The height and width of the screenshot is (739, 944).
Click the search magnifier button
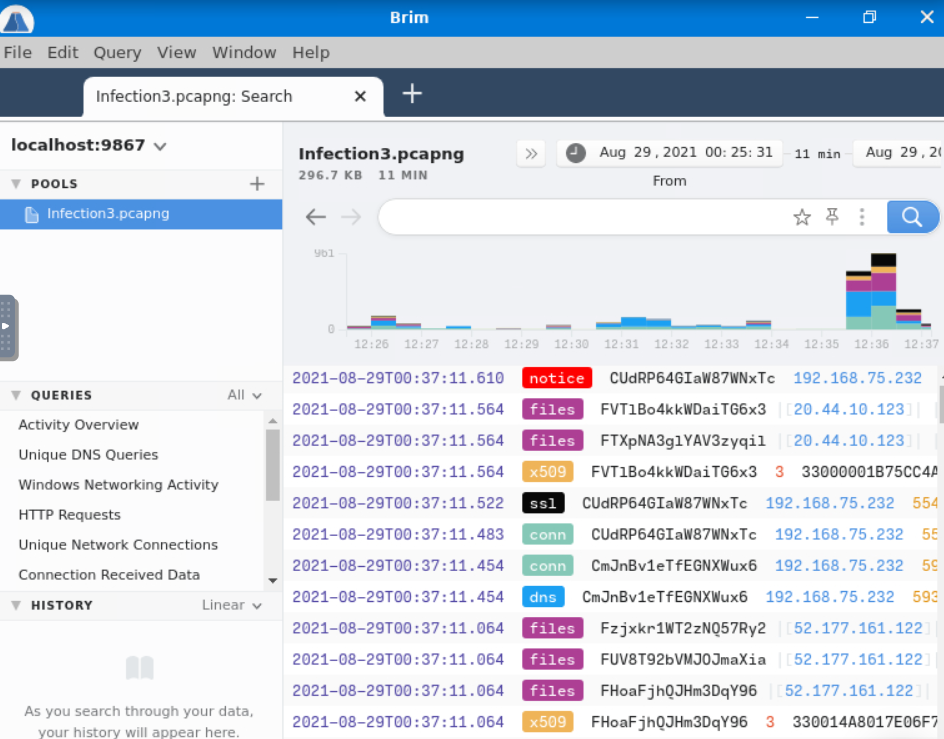pos(911,217)
